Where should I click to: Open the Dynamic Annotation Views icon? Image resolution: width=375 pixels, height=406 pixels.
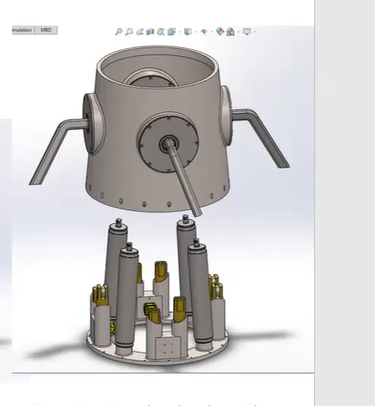point(161,32)
